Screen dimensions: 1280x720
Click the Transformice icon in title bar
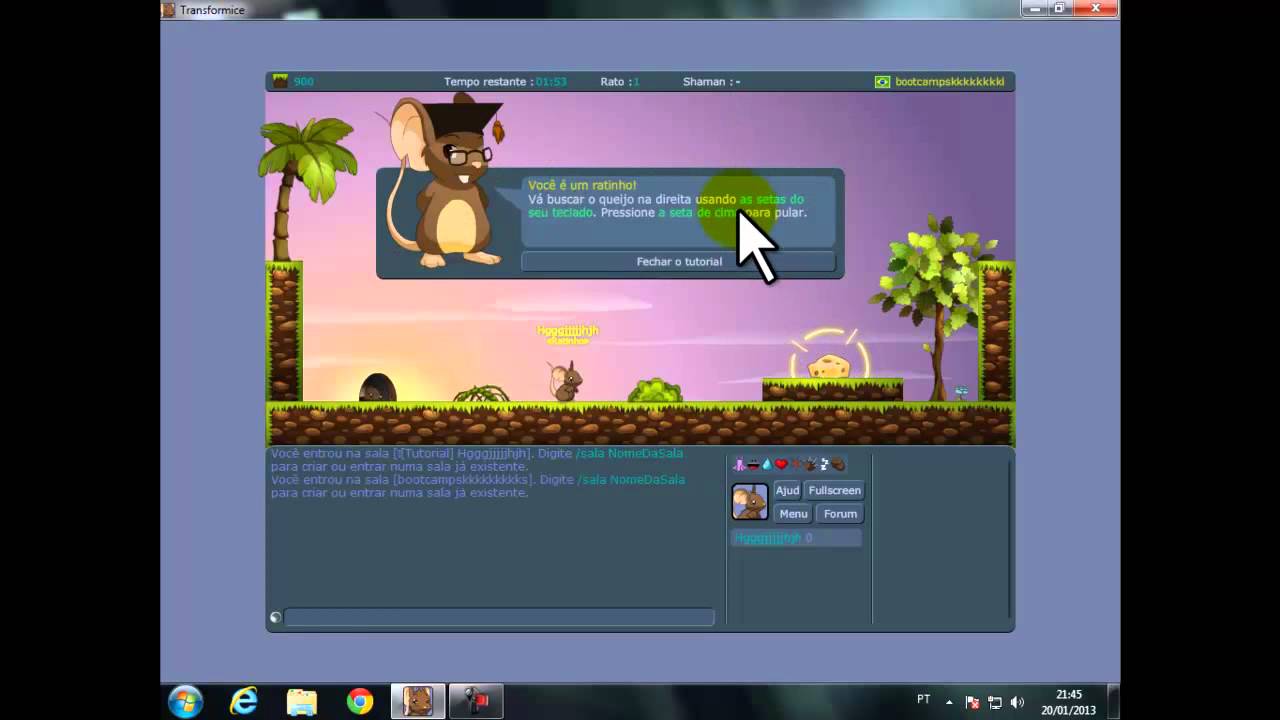click(x=169, y=9)
